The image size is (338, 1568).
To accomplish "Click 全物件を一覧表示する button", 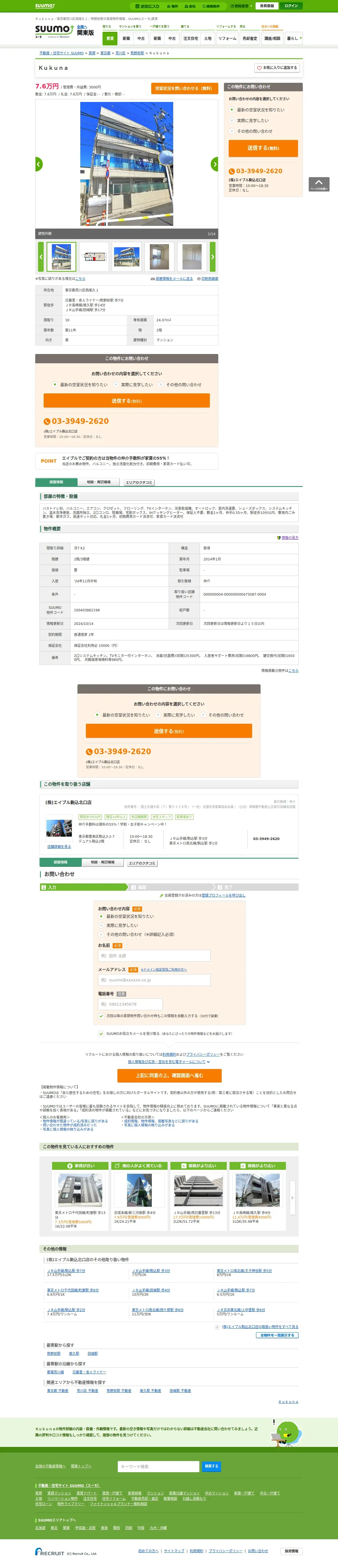I will pos(277,1335).
